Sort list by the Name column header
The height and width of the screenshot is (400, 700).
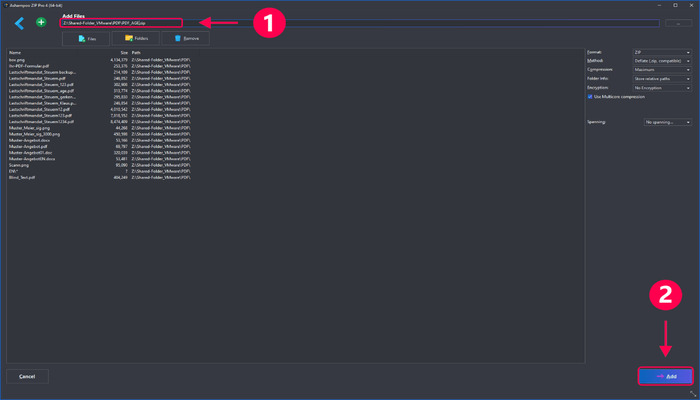click(x=15, y=52)
